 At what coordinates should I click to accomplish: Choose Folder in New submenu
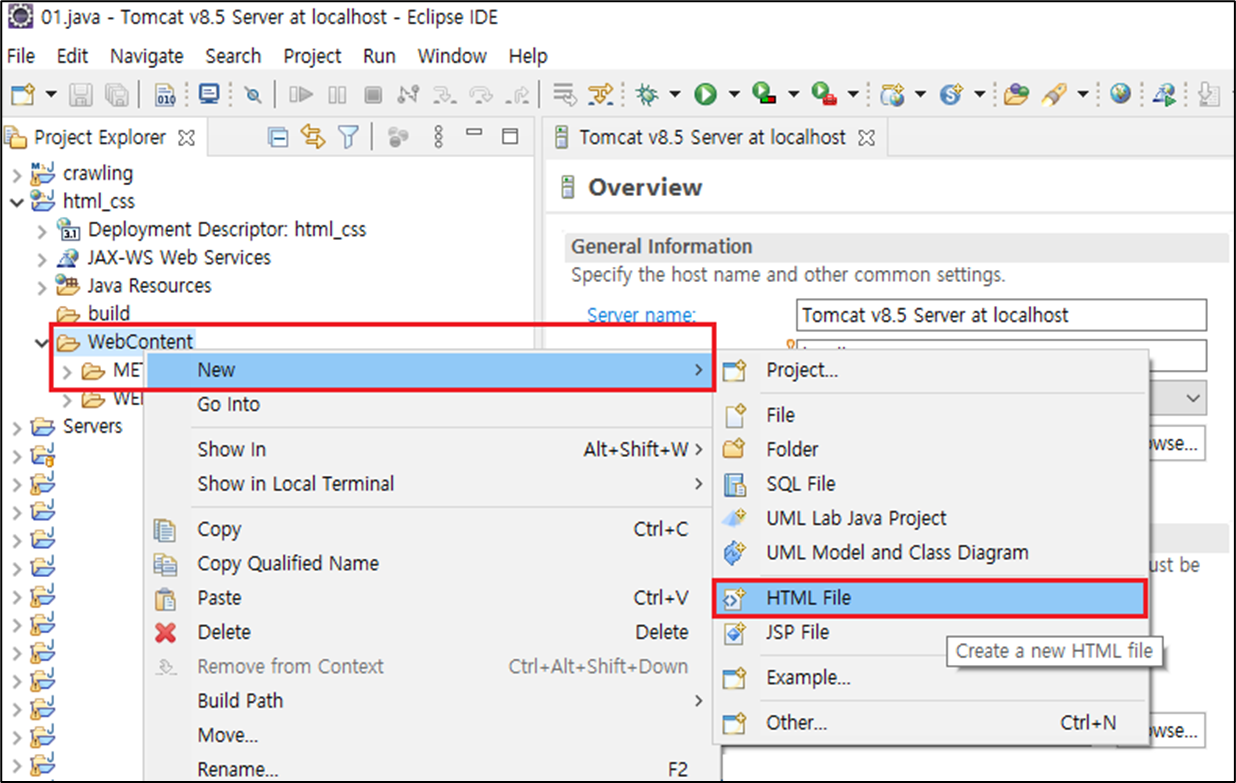point(930,450)
